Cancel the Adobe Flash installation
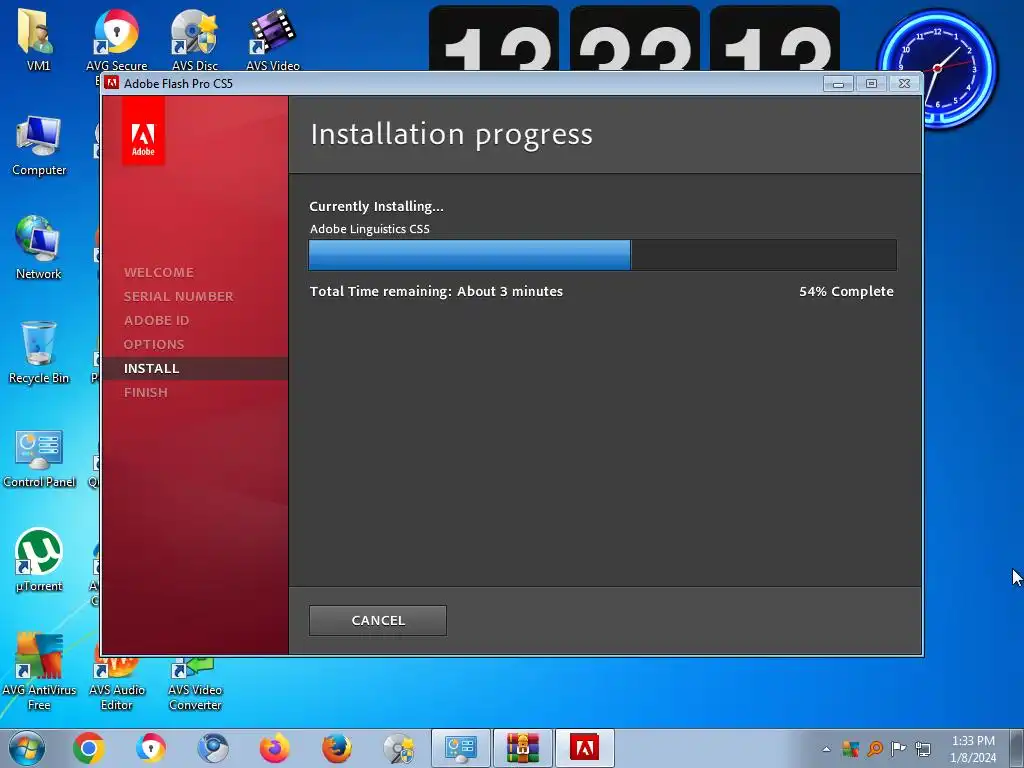1024x768 pixels. [x=377, y=620]
